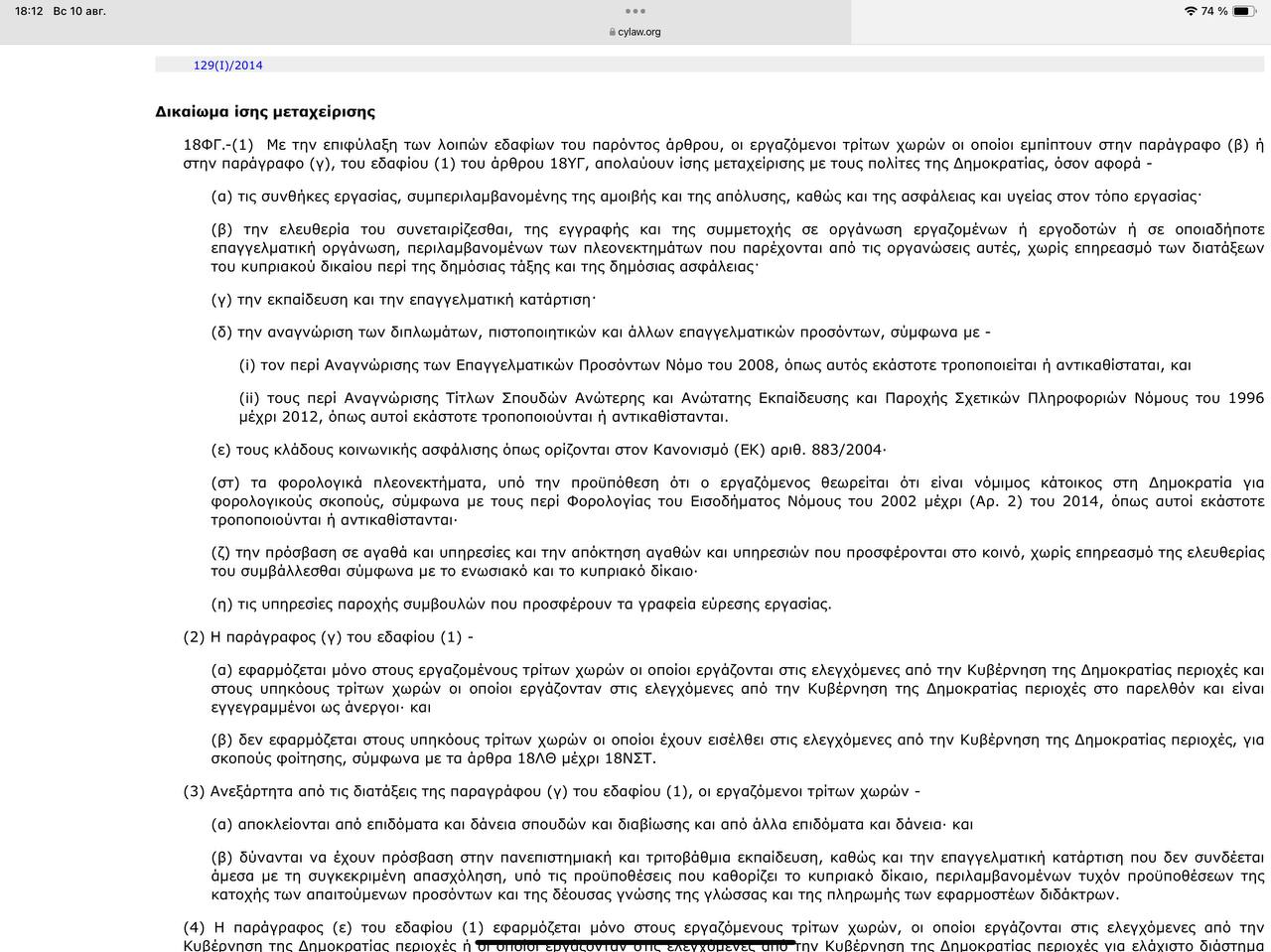The width and height of the screenshot is (1271, 952).
Task: Click subparagraph (ii) on "Τίτλων Σπουδών Ανώτερης"
Action: 752,407
